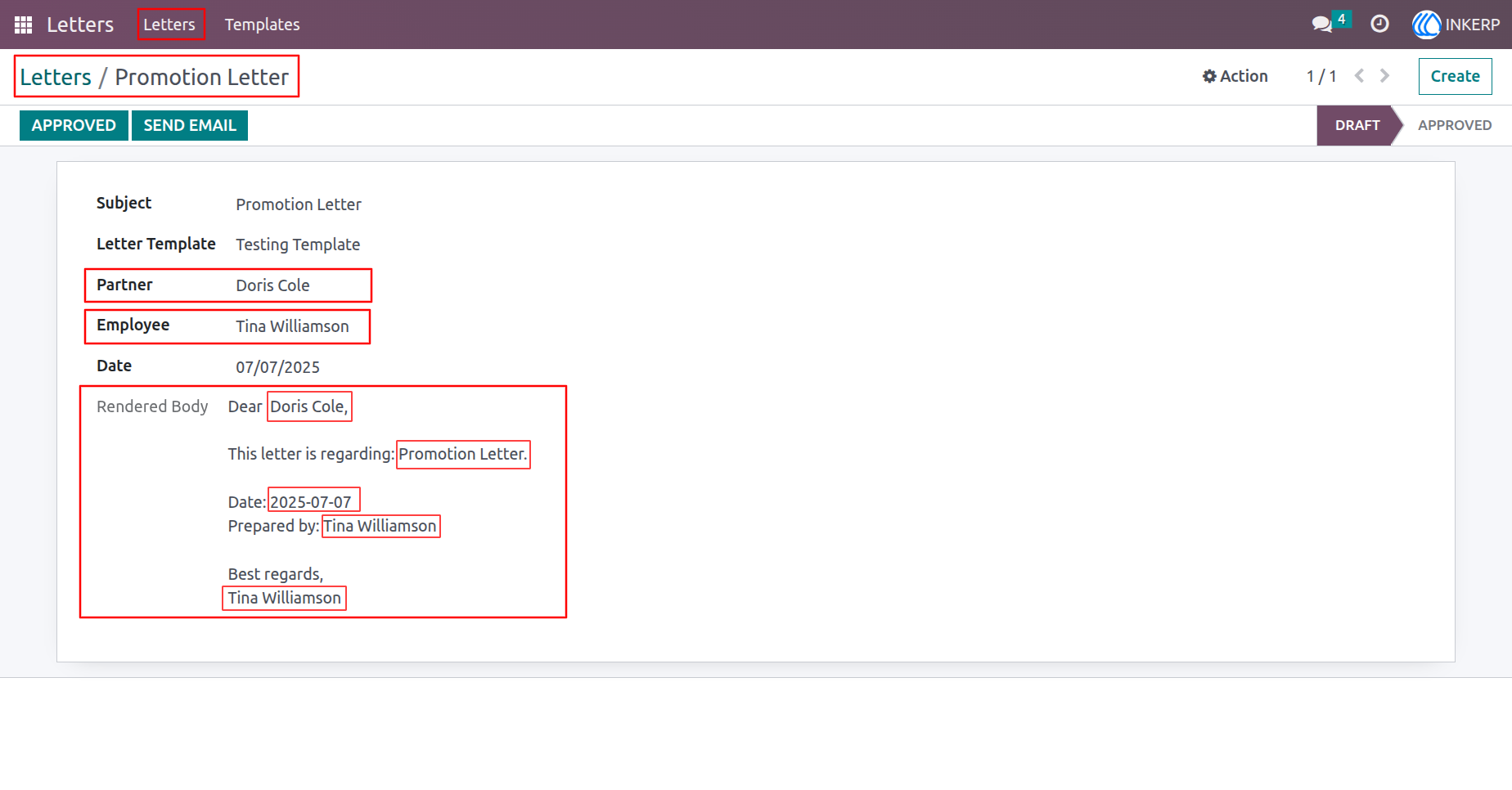The image size is (1512, 790).
Task: Click the record pager 1 / 1
Action: (x=1321, y=76)
